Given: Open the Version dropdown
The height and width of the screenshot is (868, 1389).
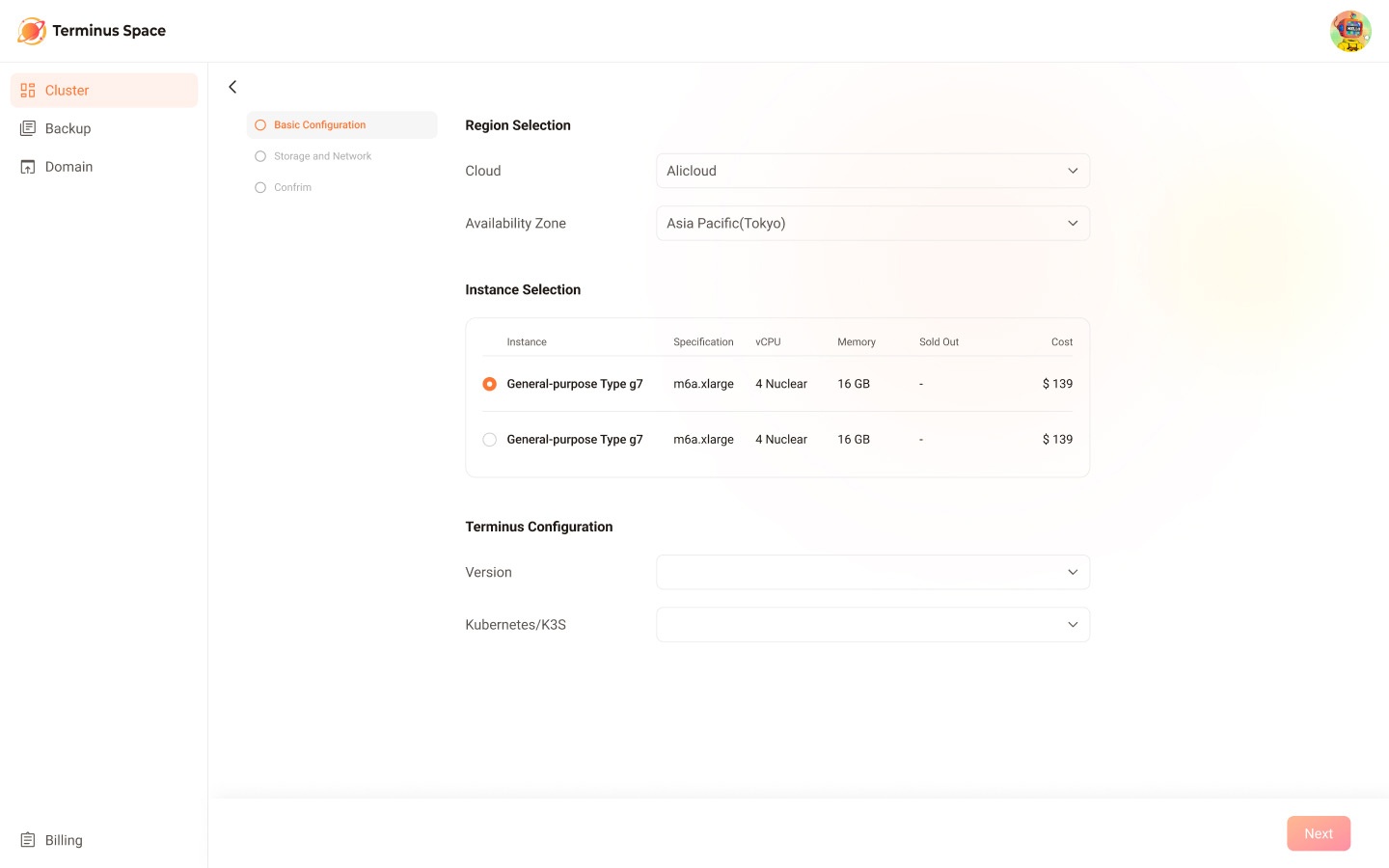Looking at the screenshot, I should pyautogui.click(x=872, y=572).
